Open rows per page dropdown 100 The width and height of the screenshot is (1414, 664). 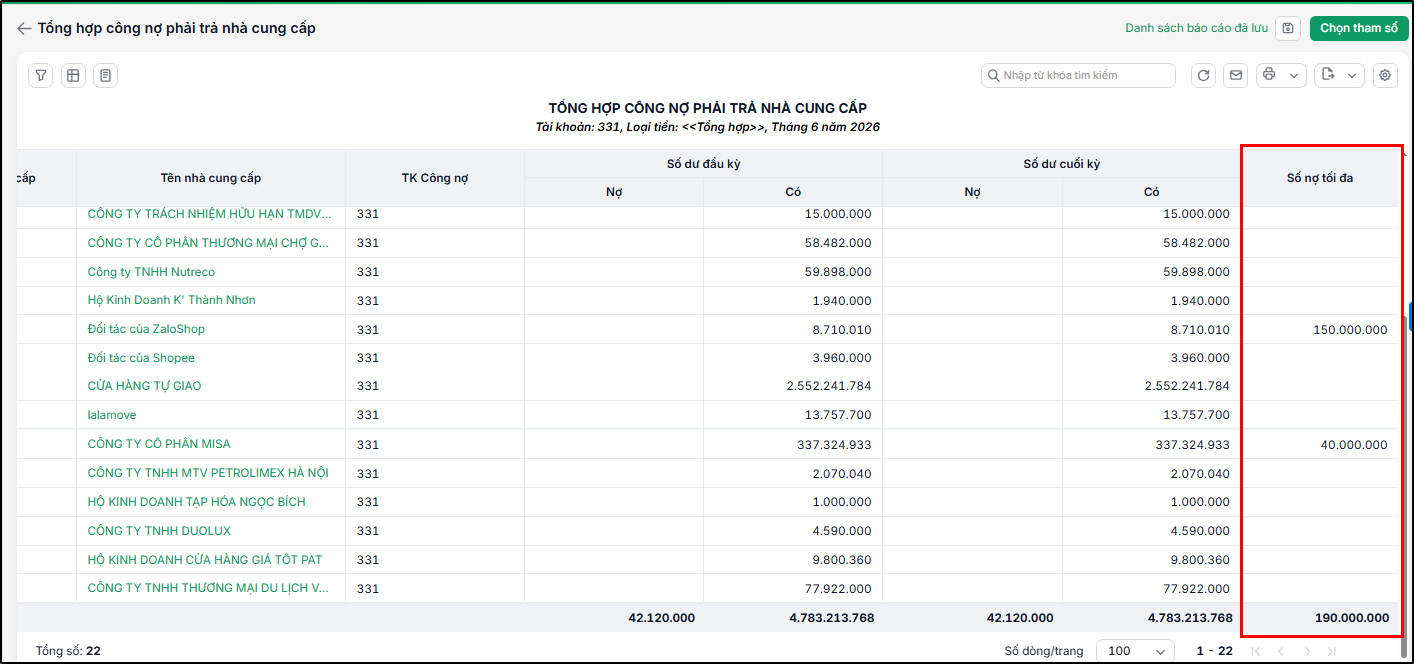click(x=1136, y=651)
